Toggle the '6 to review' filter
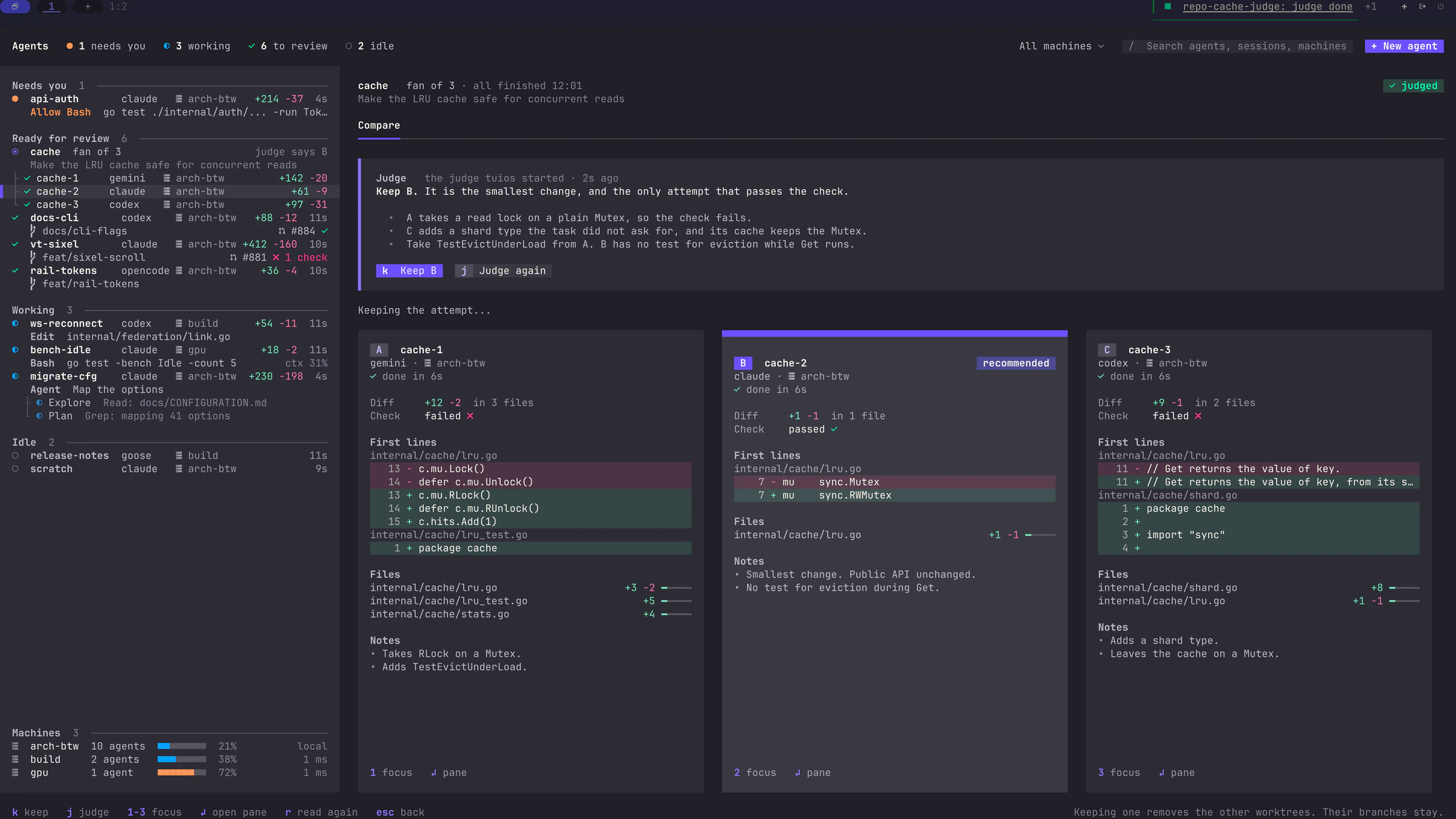Image resolution: width=1456 pixels, height=819 pixels. [x=288, y=46]
